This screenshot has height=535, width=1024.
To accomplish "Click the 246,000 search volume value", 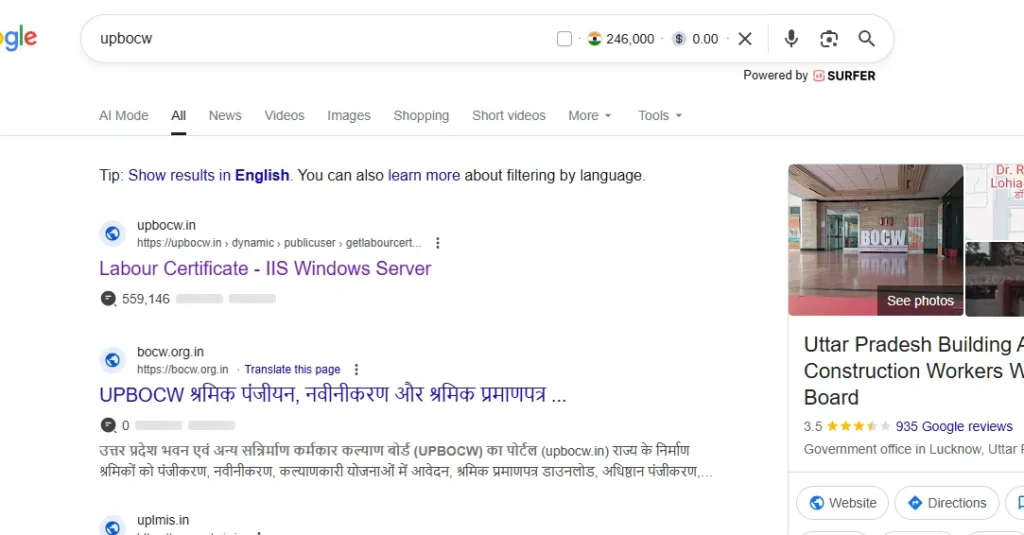I will click(x=630, y=39).
